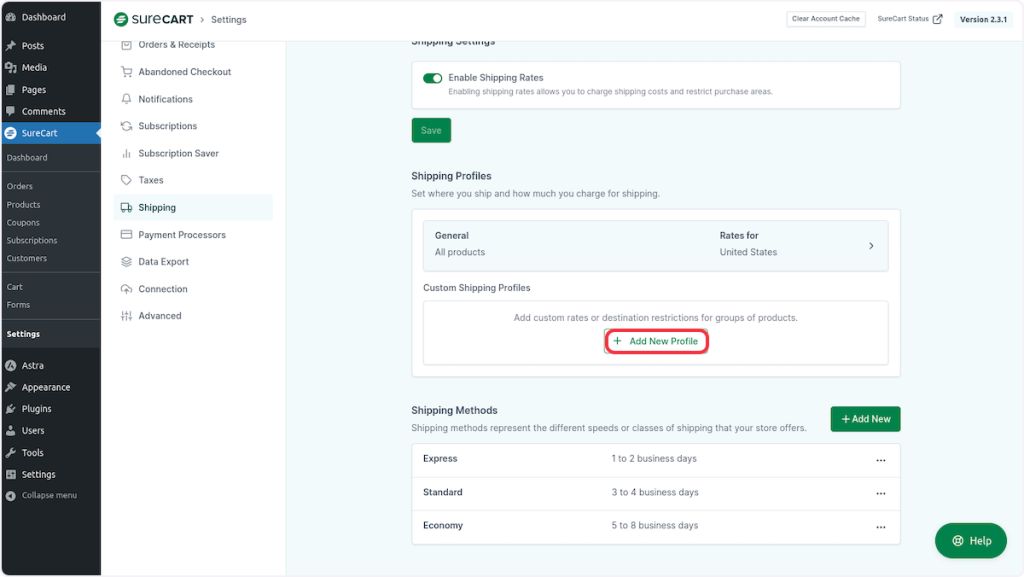Click the Abandoned Checkout cart icon

coord(126,72)
